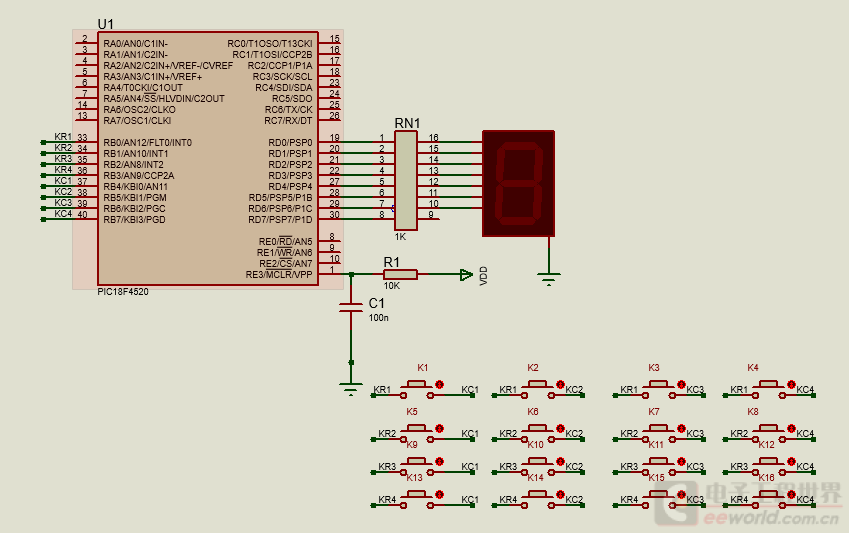Viewport: 849px width, 533px height.
Task: Select push button K11 symbol
Action: pos(659,467)
